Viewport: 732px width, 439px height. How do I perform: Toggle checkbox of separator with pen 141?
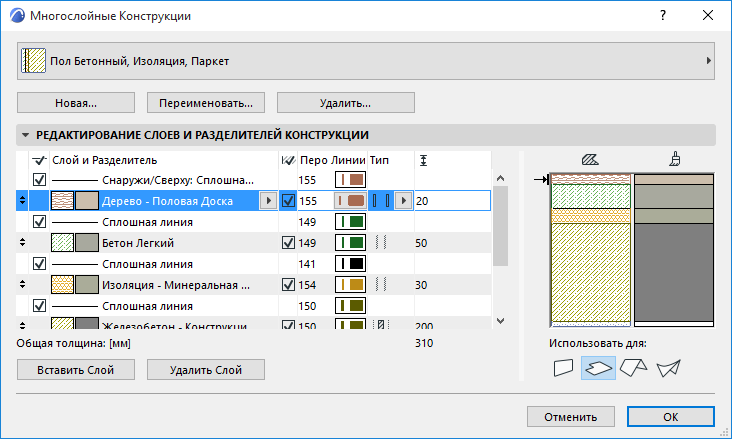tap(39, 264)
